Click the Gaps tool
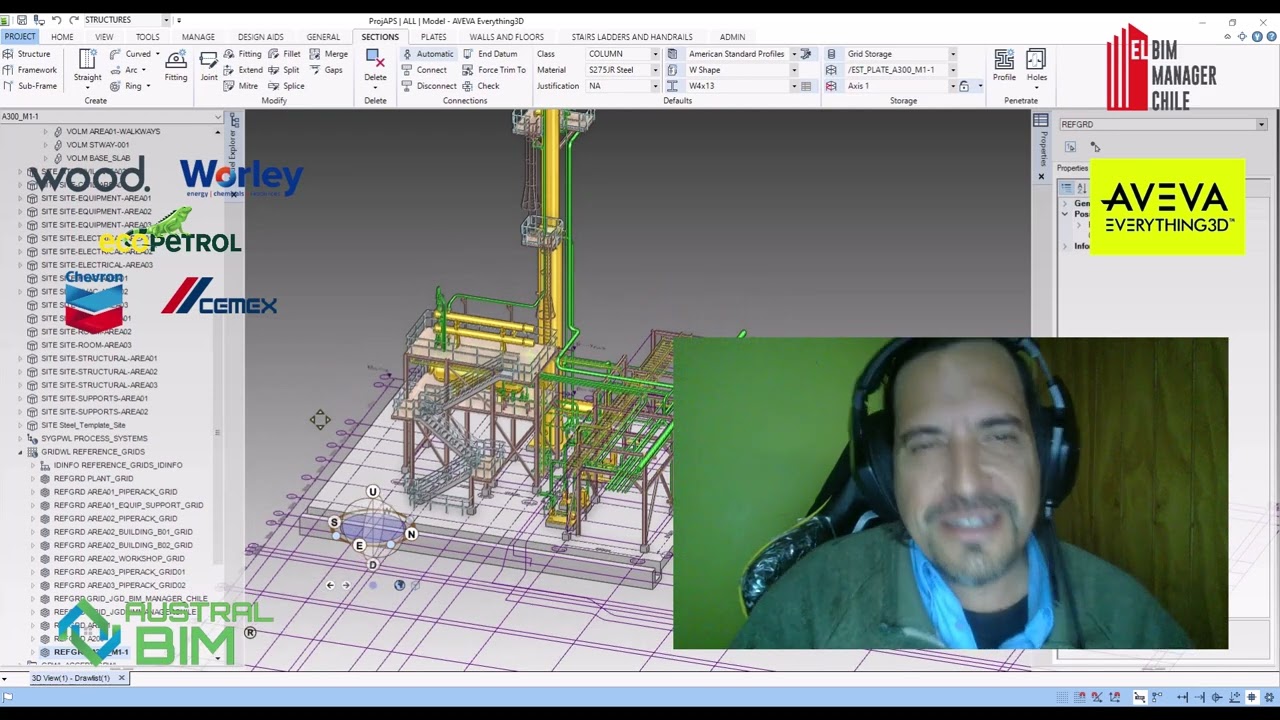This screenshot has height=720, width=1280. click(327, 70)
